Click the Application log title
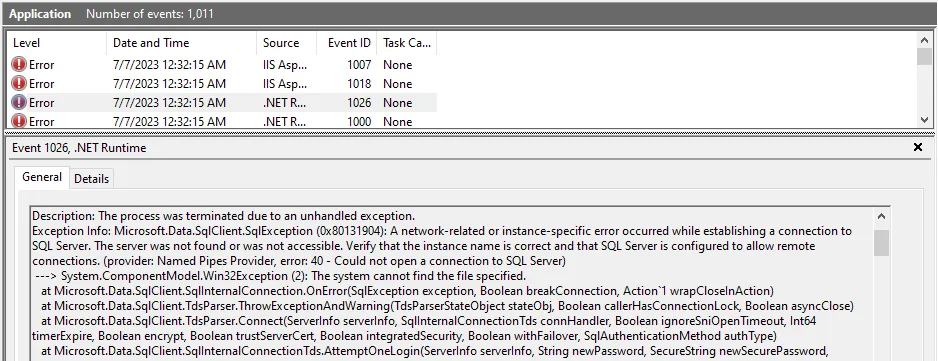938x361 pixels. (40, 14)
